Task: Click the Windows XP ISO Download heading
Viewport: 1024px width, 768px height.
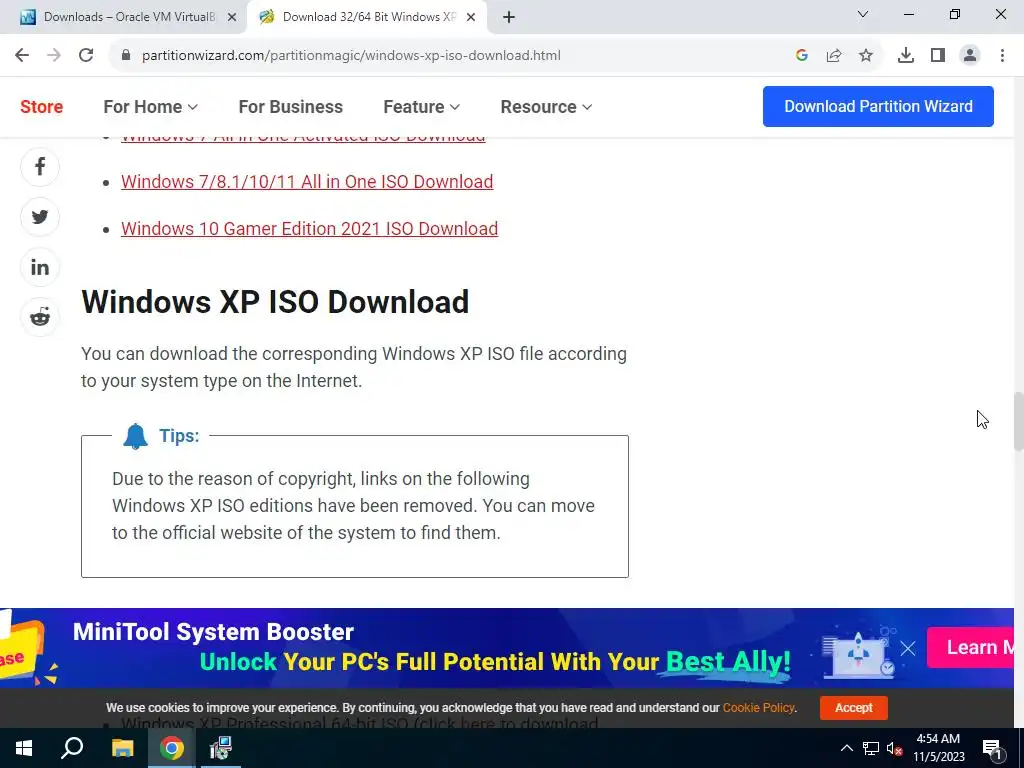Action: [275, 302]
